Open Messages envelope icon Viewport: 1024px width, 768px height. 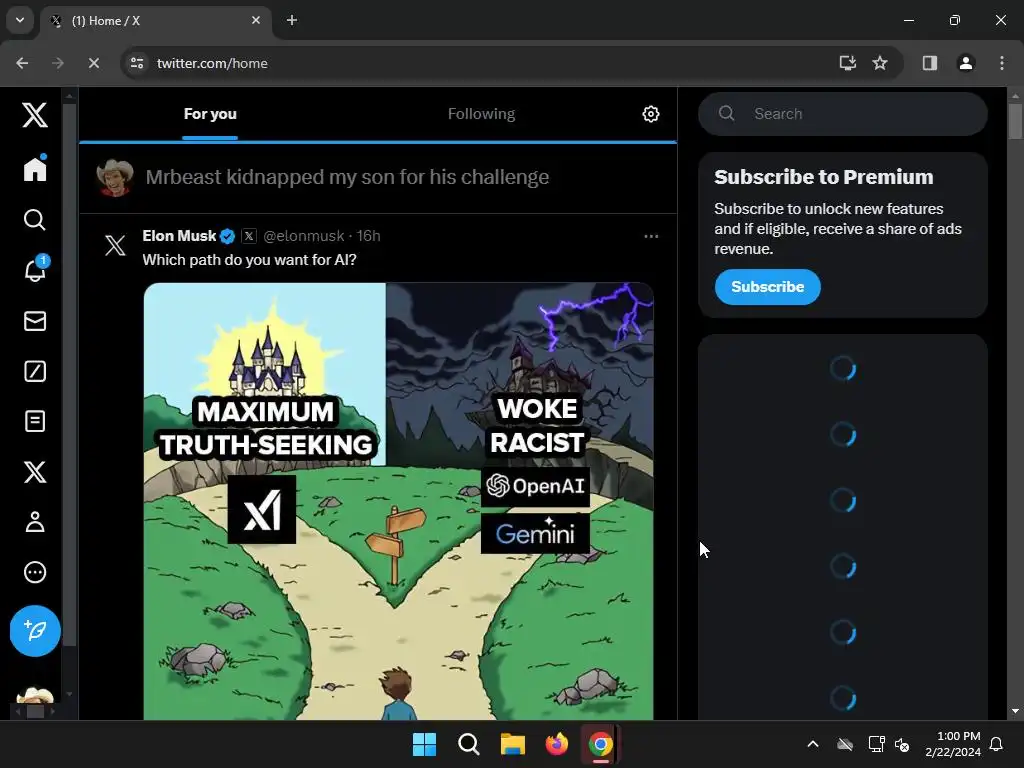click(x=35, y=321)
